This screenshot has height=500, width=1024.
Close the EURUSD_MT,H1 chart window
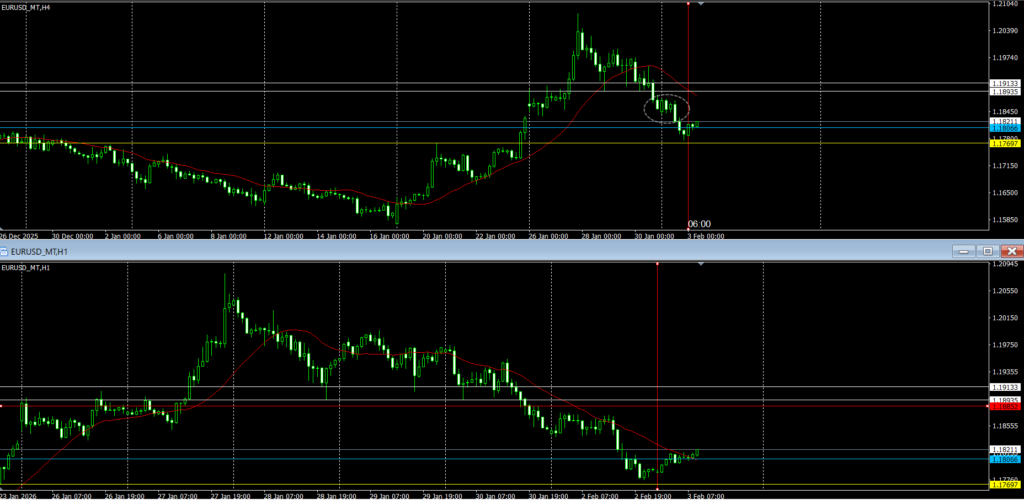click(x=1011, y=250)
